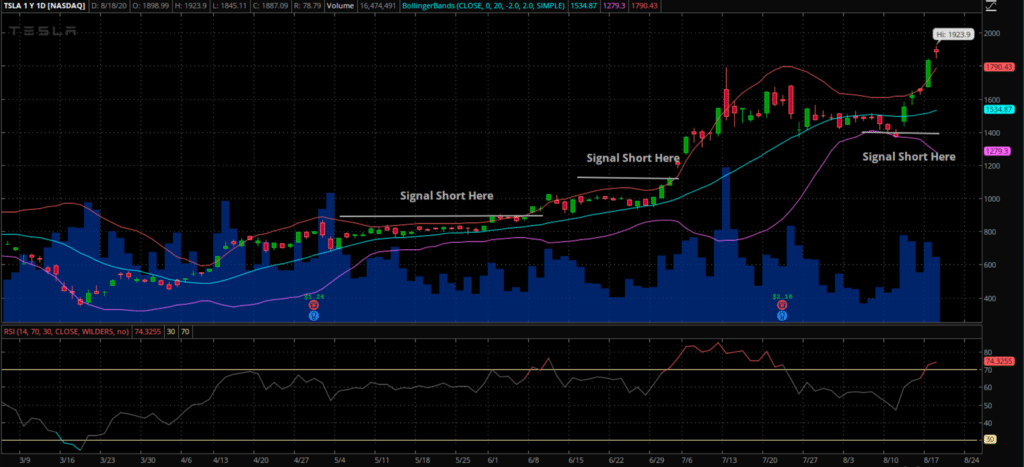This screenshot has height=467, width=1024.
Task: Click the red earnings icon below $1.24
Action: (314, 305)
